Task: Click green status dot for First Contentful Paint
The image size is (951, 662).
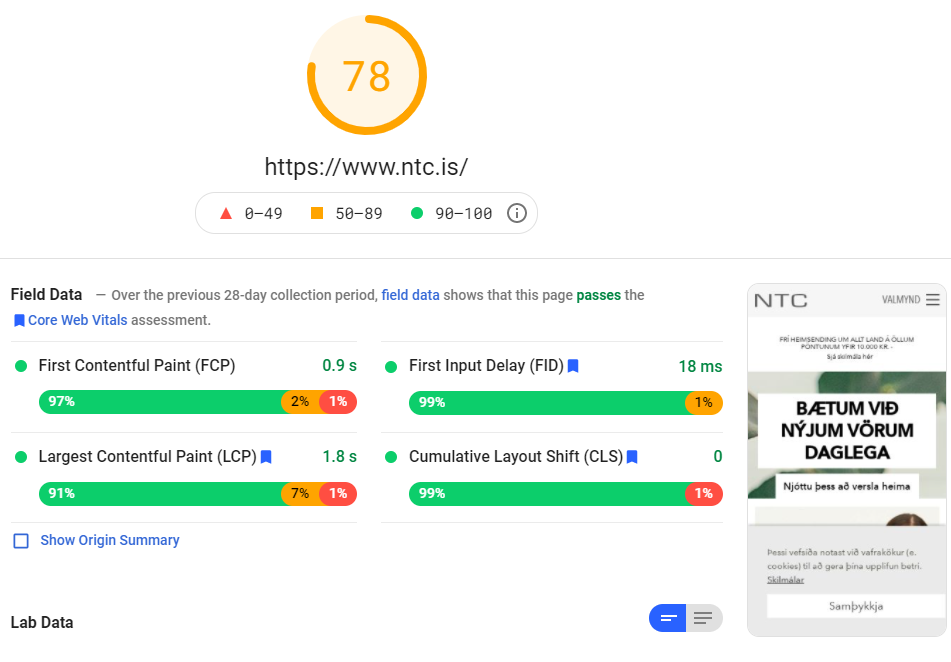Action: pos(21,366)
